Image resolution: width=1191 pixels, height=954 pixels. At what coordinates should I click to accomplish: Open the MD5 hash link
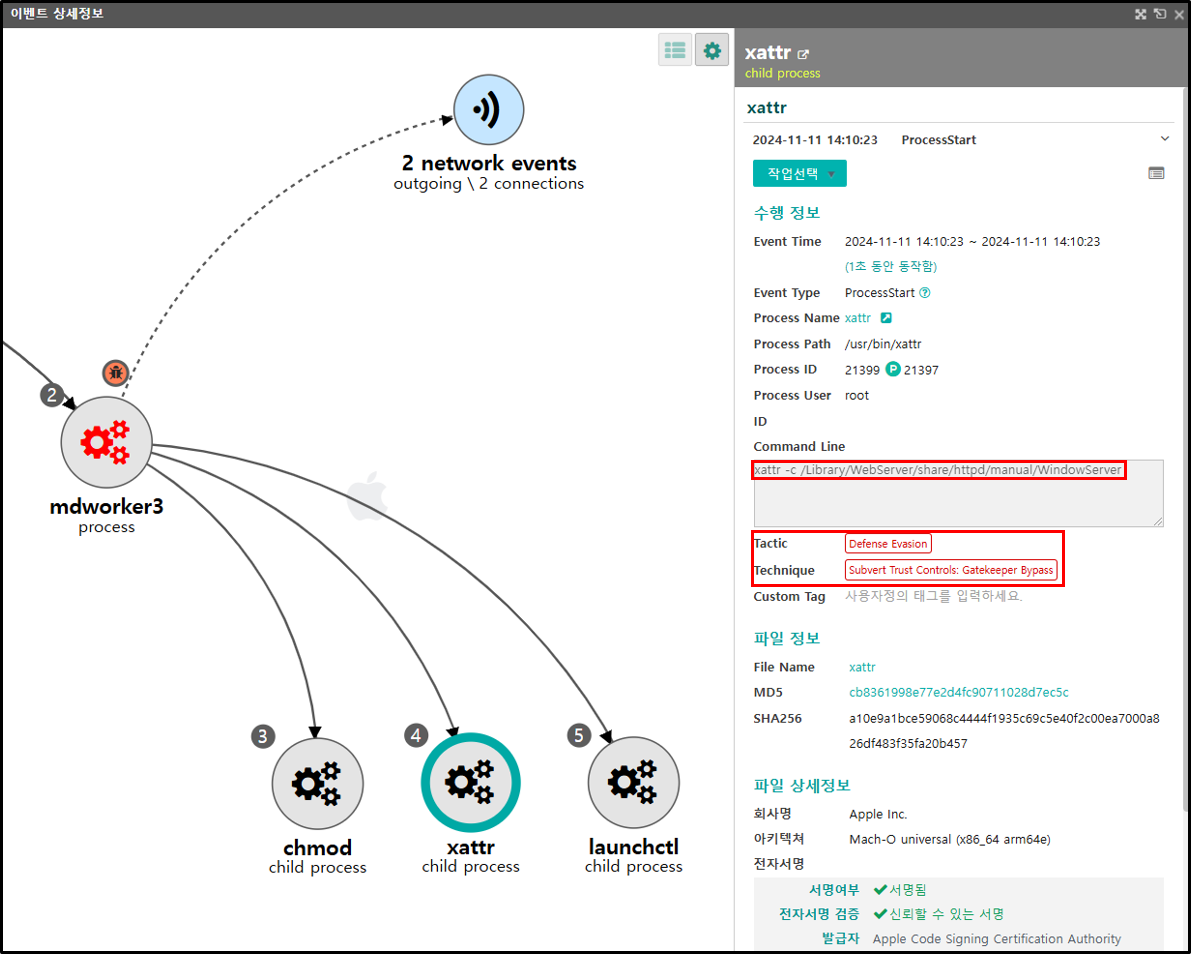[959, 692]
